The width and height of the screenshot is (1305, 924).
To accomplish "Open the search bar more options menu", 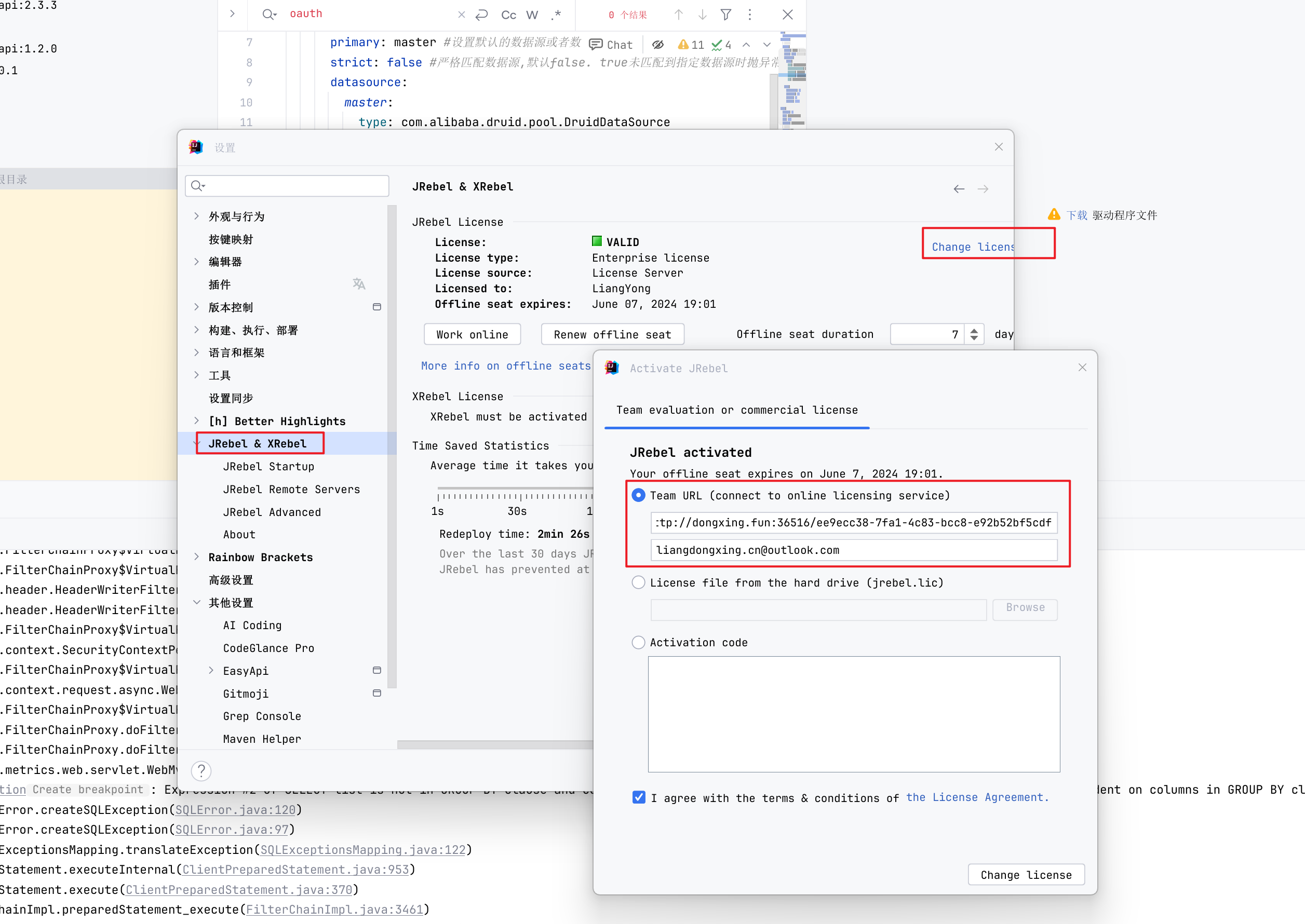I will [x=749, y=15].
